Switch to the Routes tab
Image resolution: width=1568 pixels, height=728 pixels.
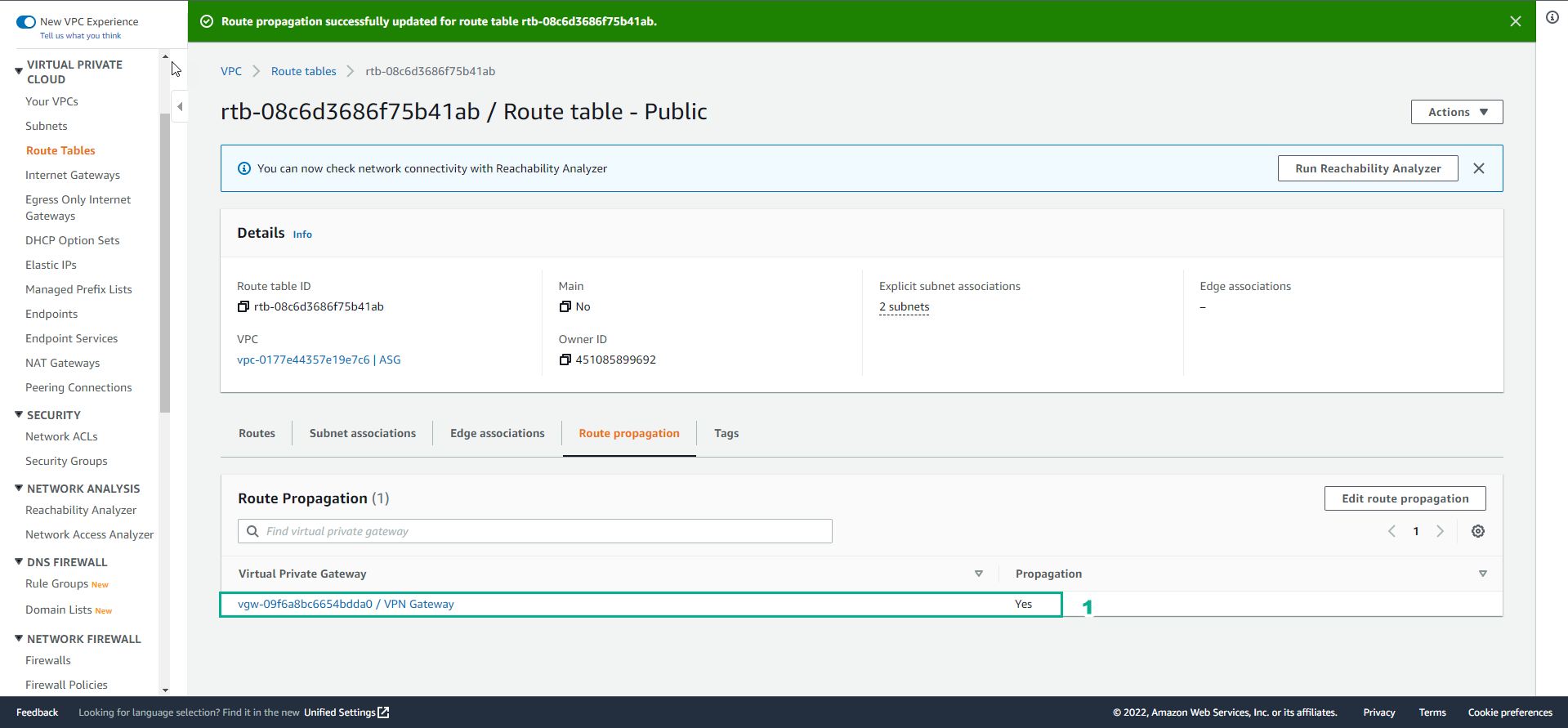click(257, 433)
